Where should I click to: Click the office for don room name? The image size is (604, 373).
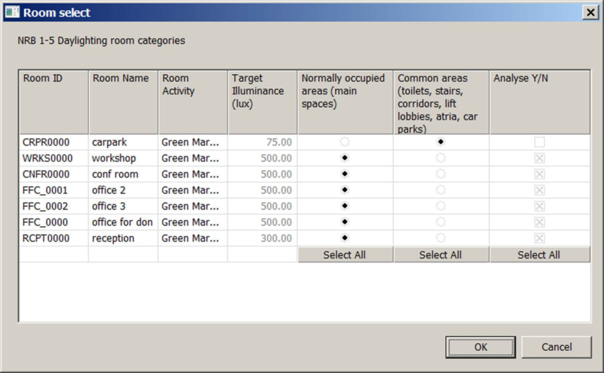[x=122, y=222]
